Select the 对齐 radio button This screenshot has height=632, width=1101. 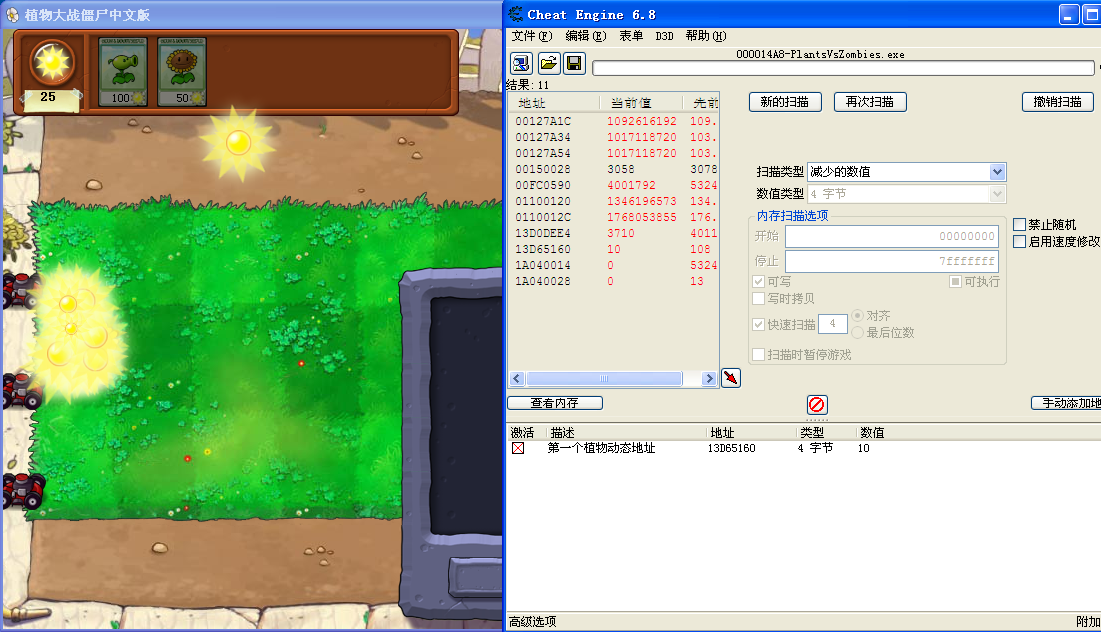click(x=857, y=315)
